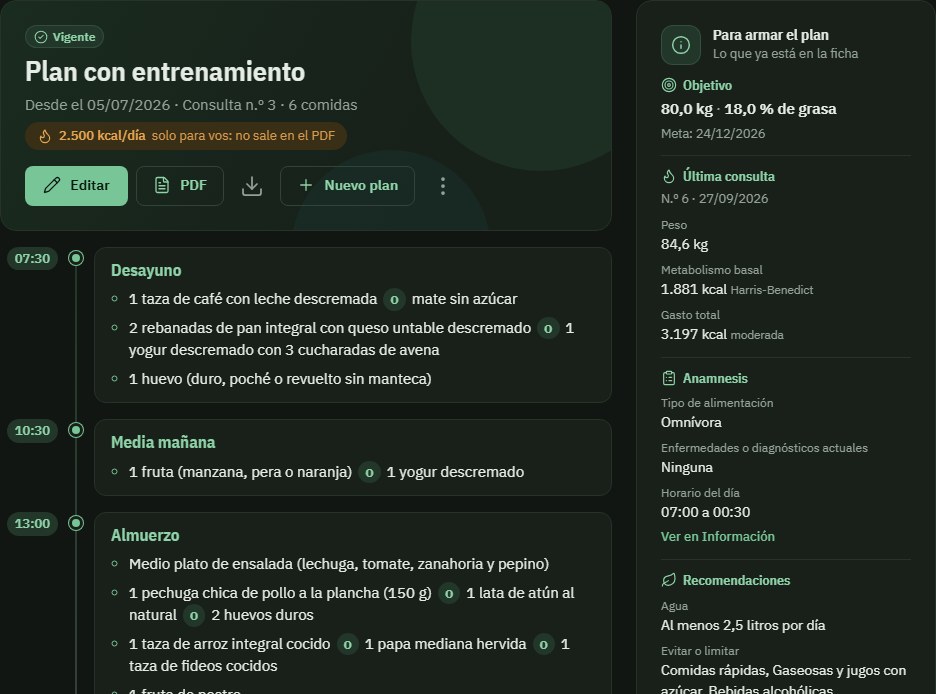Click the clipboard icon next to Anamnesis

669,378
